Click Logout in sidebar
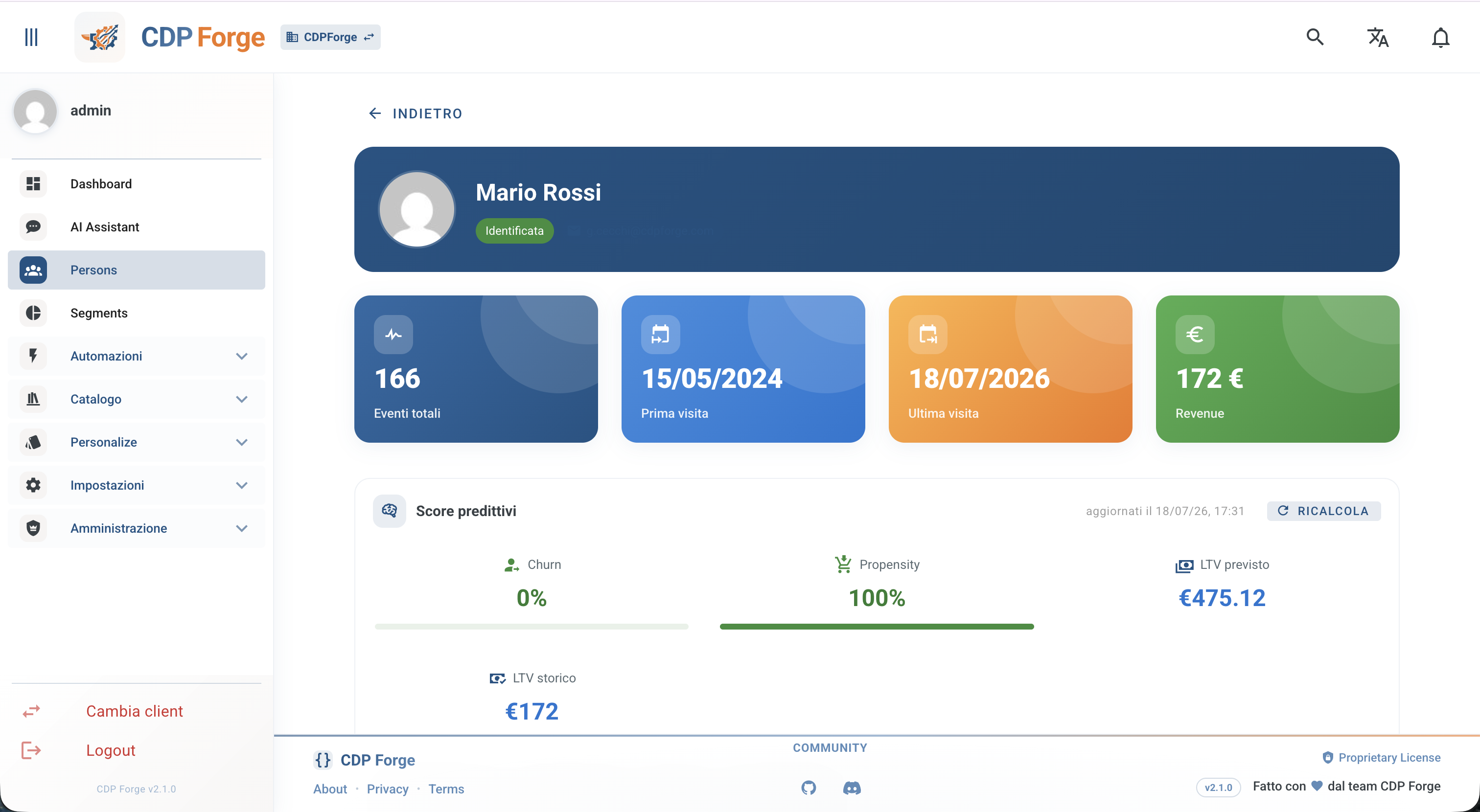1480x812 pixels. [x=111, y=750]
